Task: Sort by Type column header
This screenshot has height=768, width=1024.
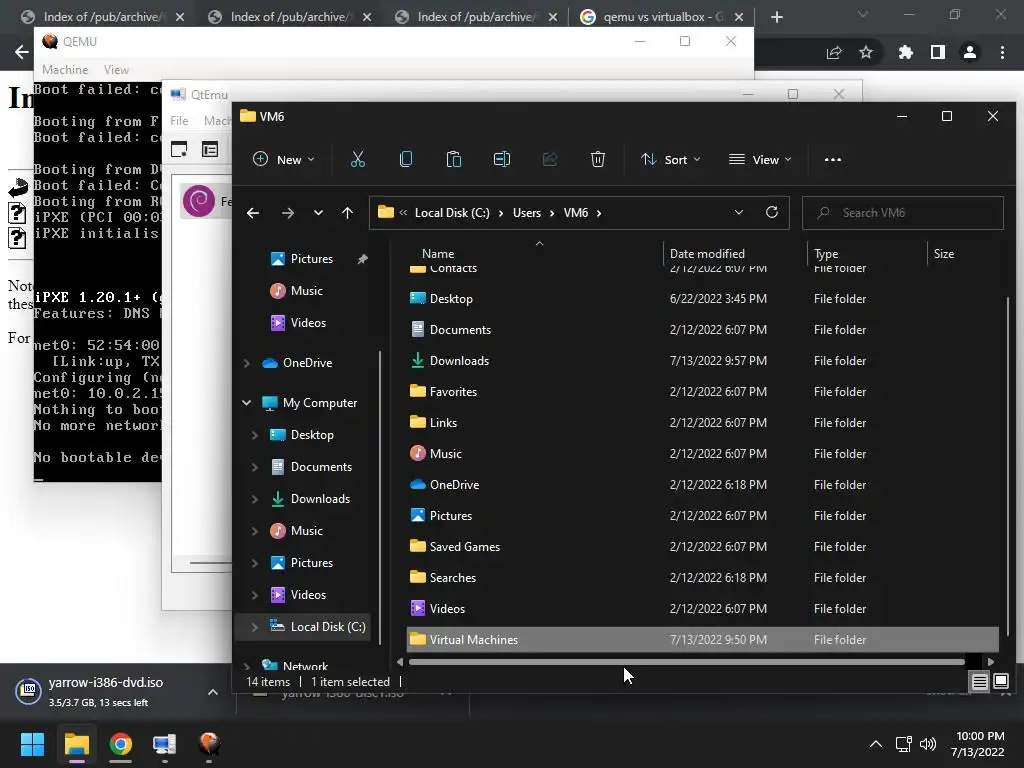Action: tap(825, 253)
